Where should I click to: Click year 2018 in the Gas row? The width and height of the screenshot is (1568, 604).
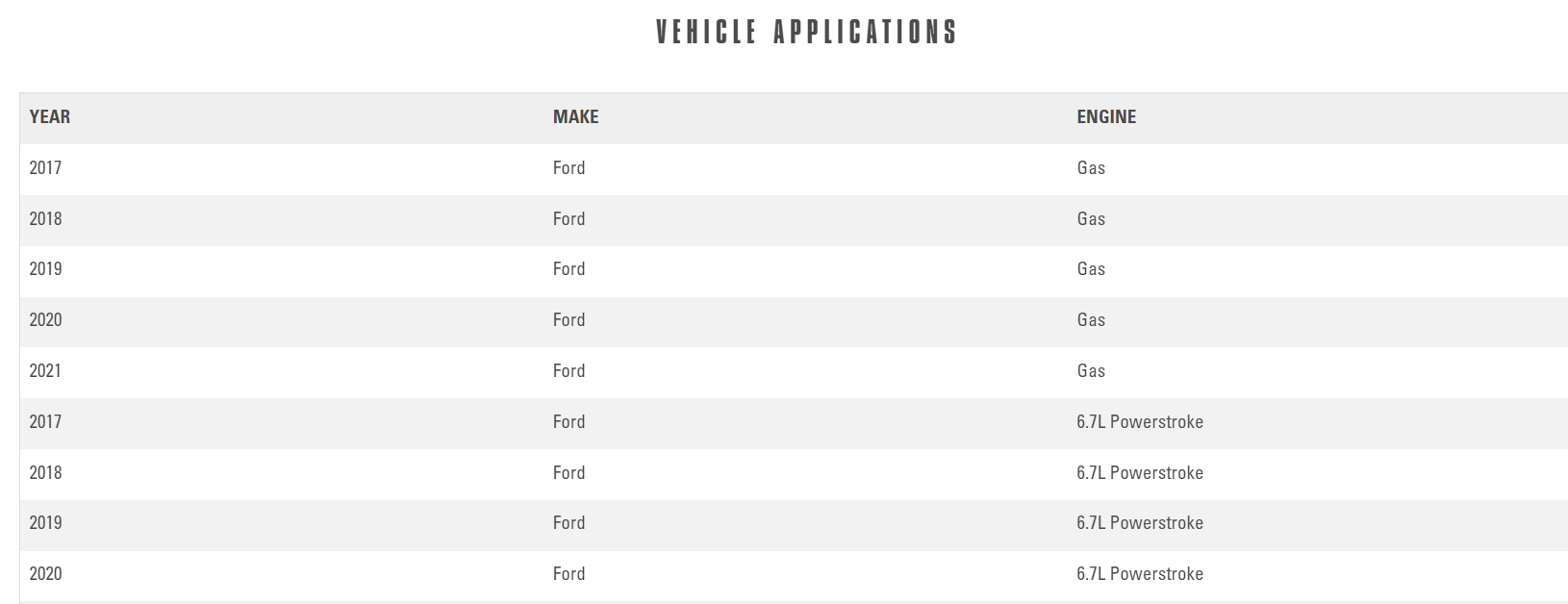tap(45, 219)
